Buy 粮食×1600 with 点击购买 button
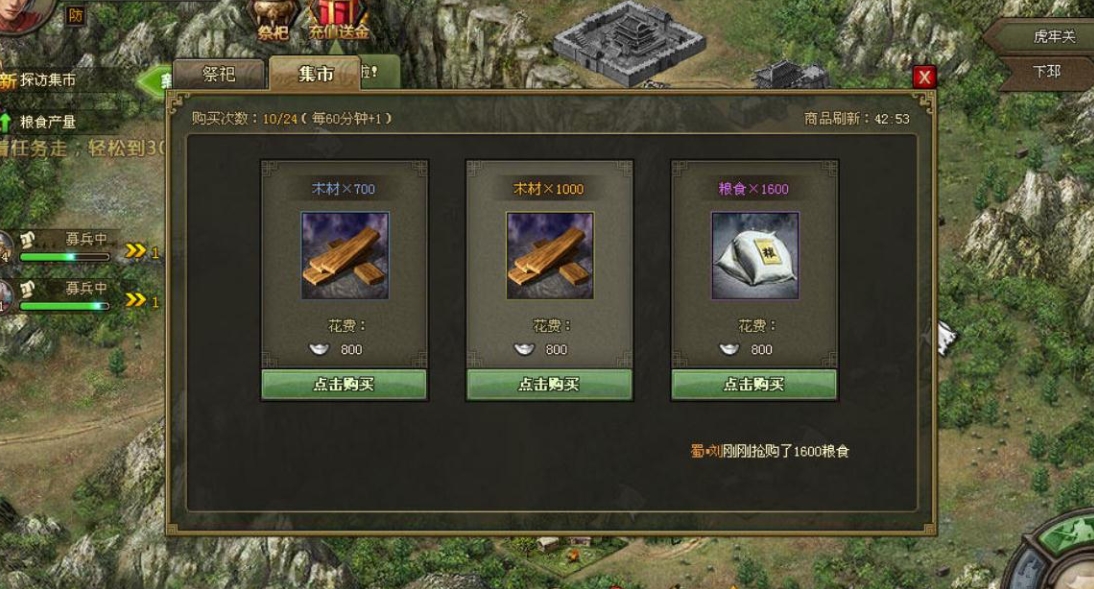 (x=754, y=385)
